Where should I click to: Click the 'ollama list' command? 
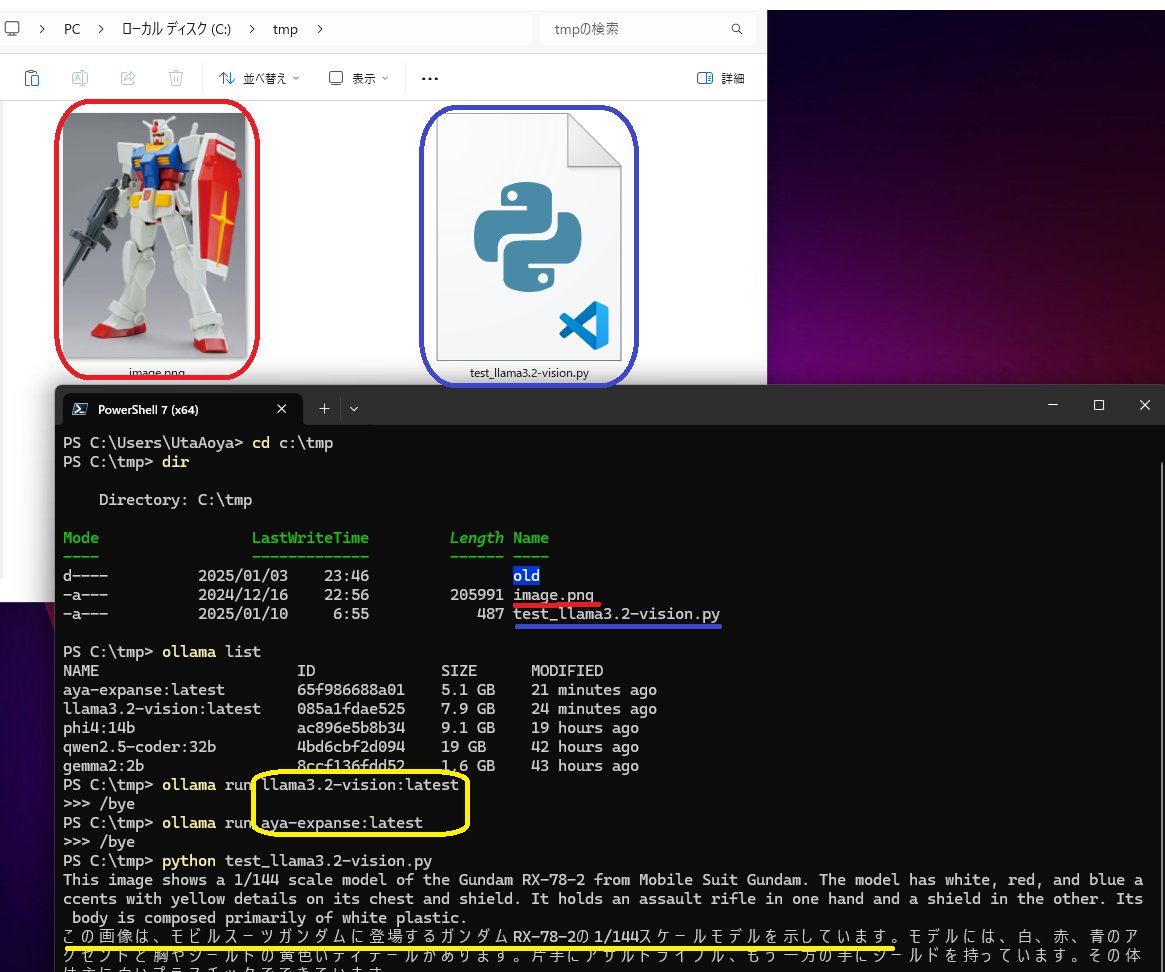[212, 652]
